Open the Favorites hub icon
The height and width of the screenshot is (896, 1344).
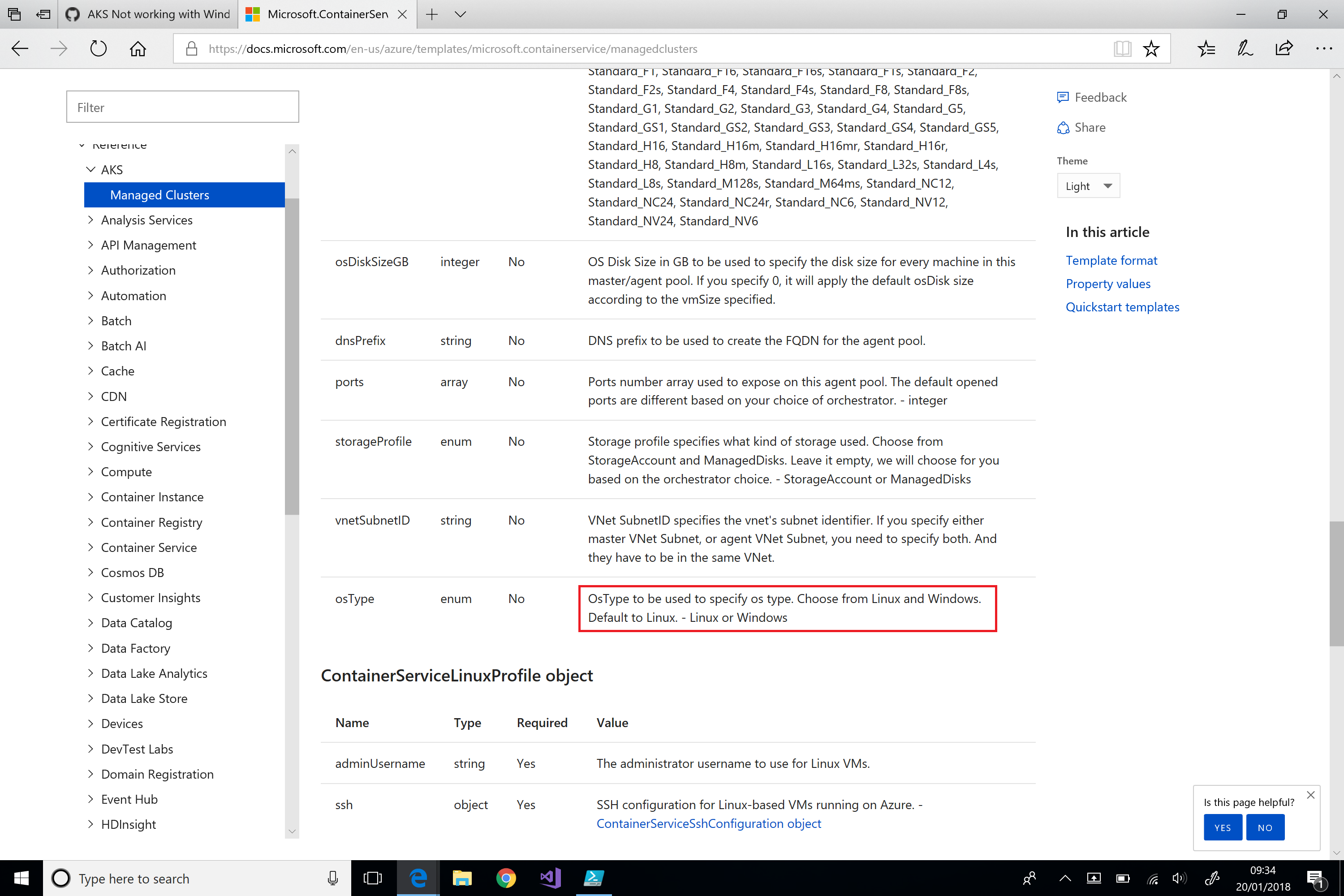(x=1206, y=48)
